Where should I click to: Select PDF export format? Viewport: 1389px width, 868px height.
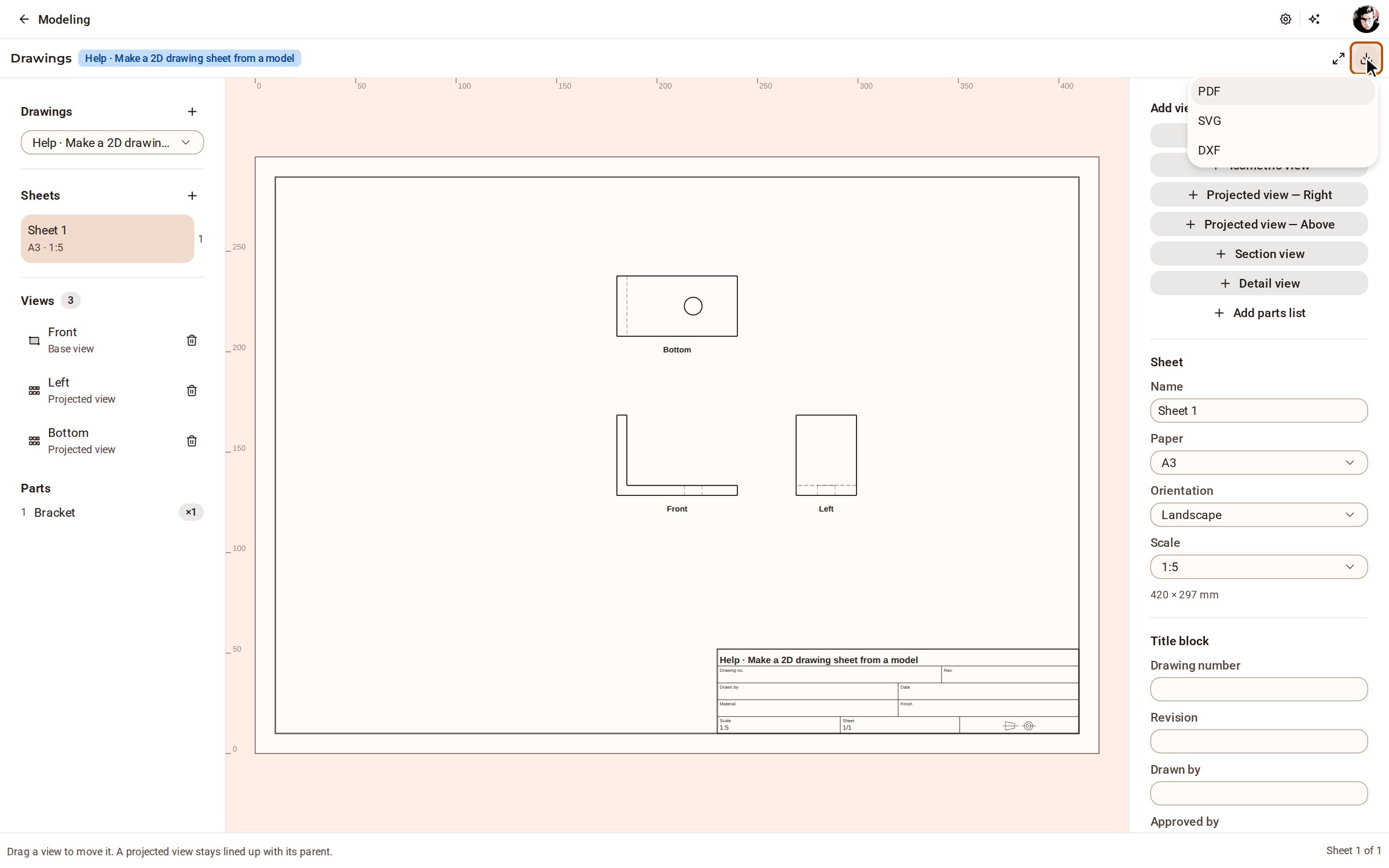[x=1283, y=91]
